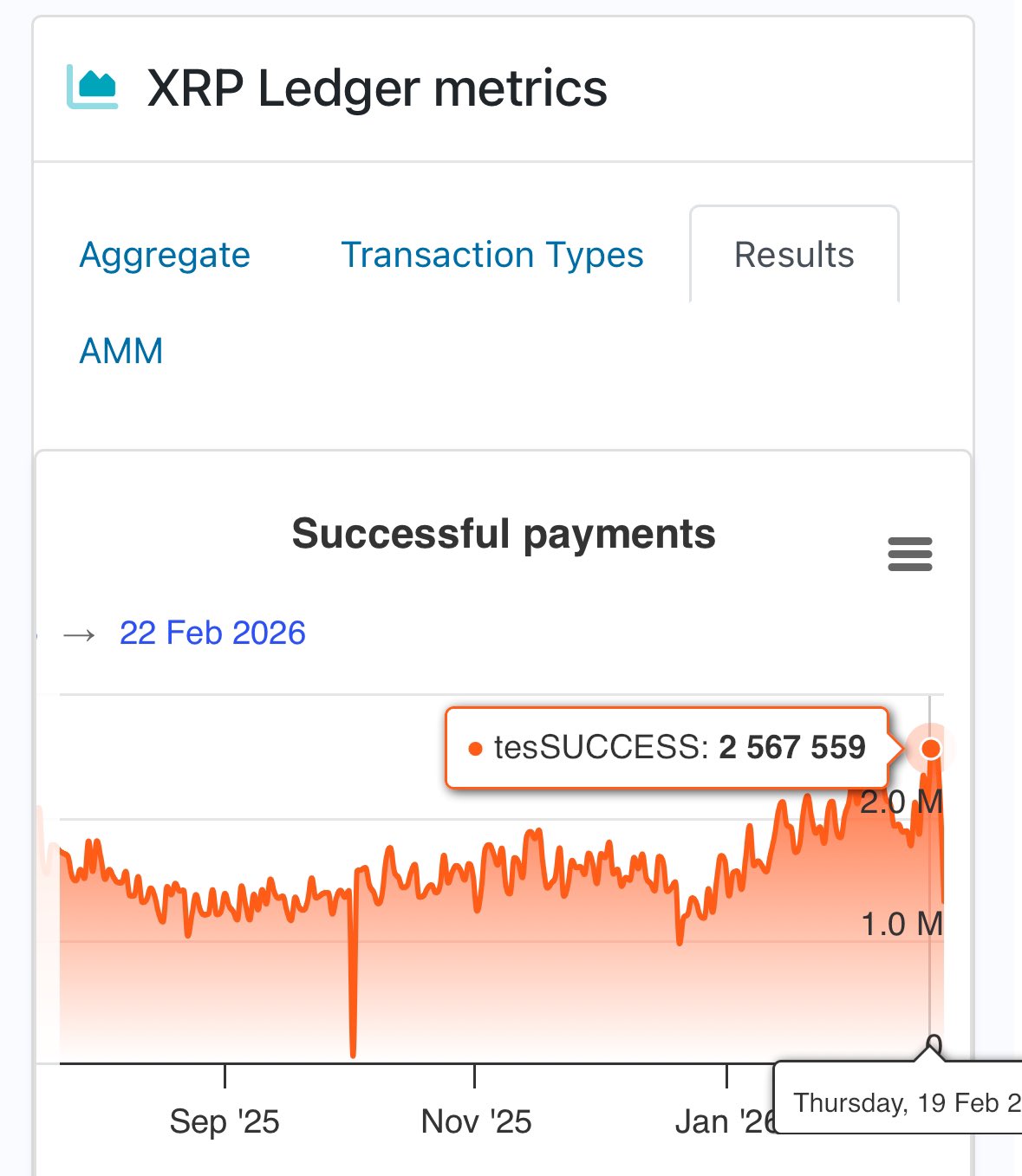The height and width of the screenshot is (1176, 1022).
Task: Switch to the Aggregate tab
Action: [x=165, y=255]
